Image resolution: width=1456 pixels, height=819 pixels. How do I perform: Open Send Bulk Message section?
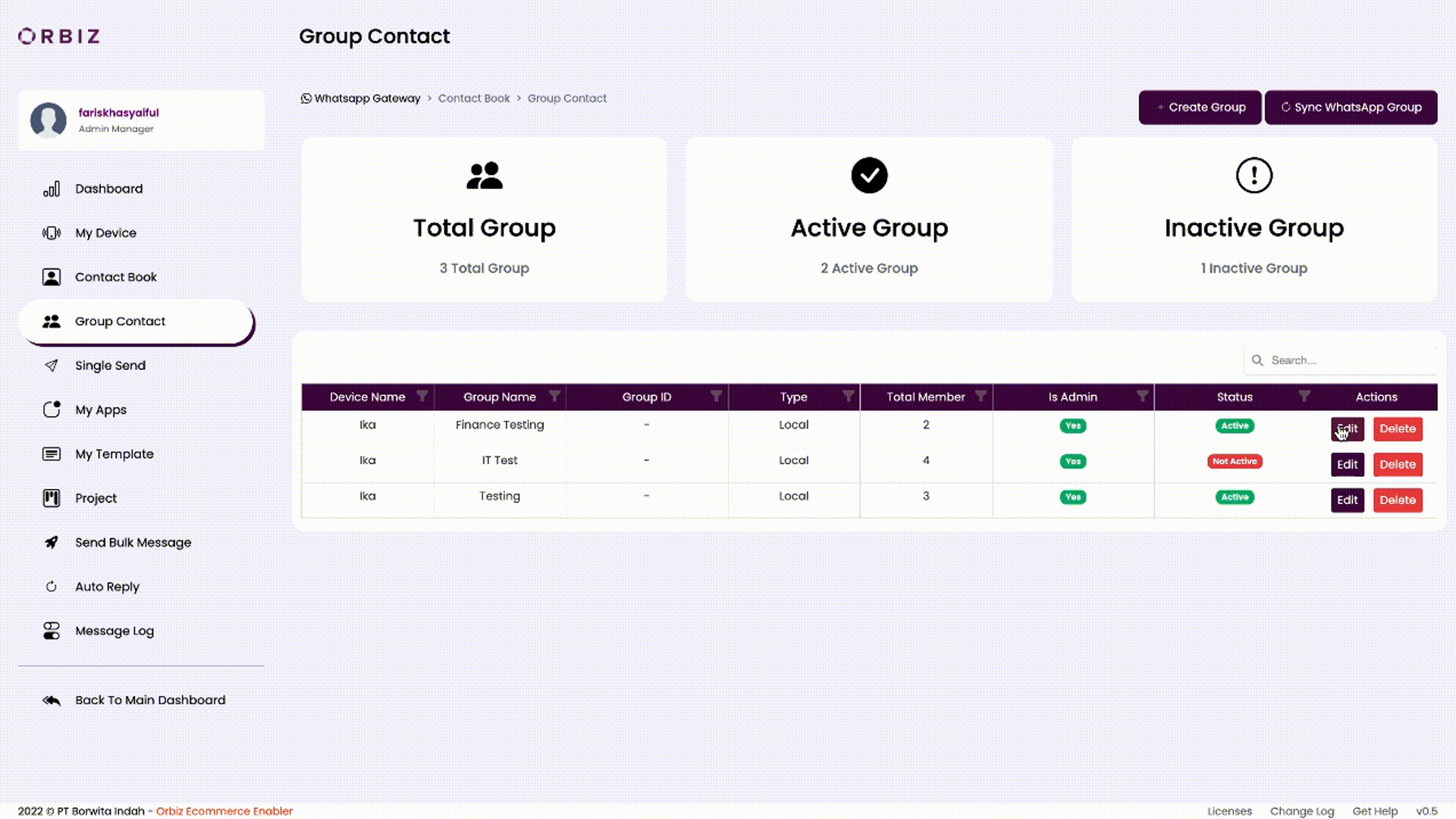[133, 542]
